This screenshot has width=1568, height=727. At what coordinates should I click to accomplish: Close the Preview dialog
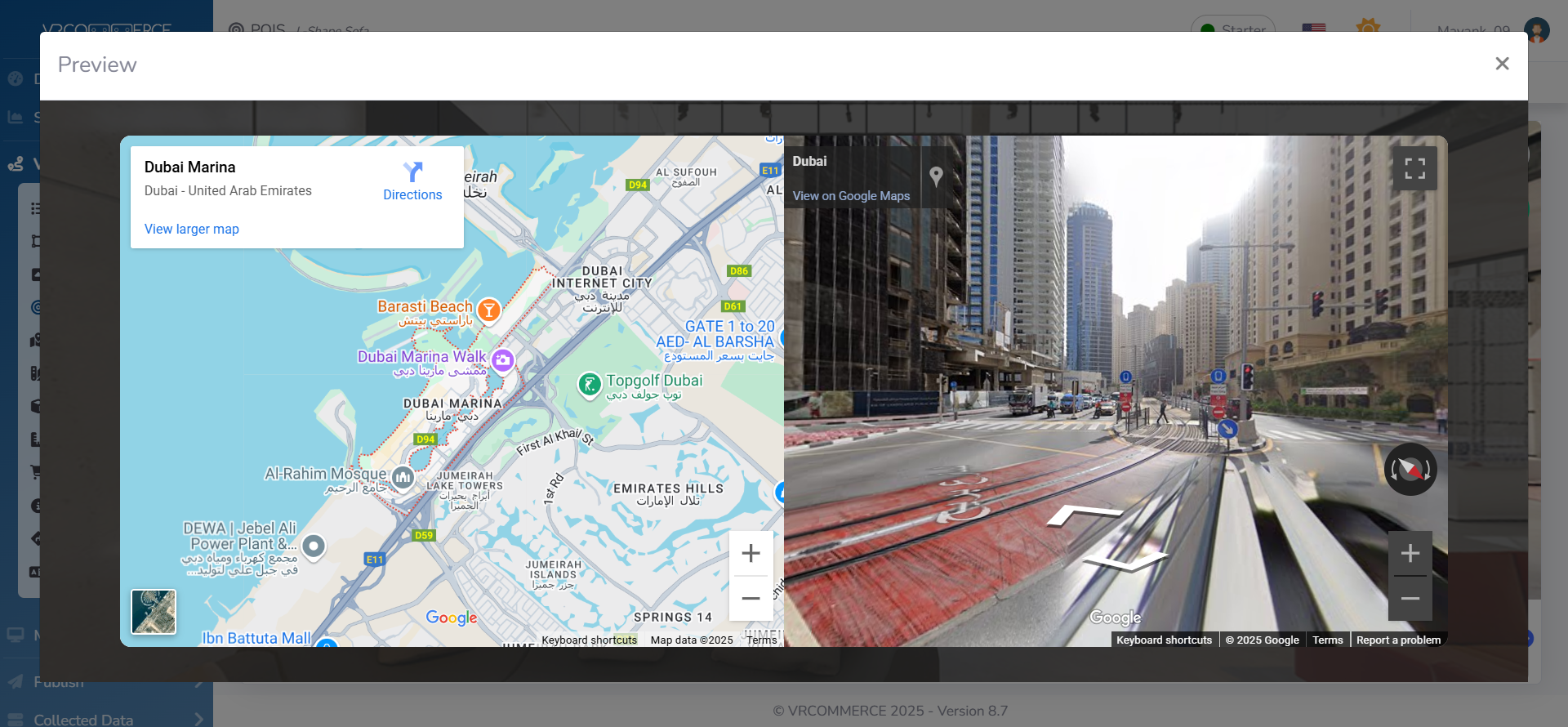[1501, 64]
